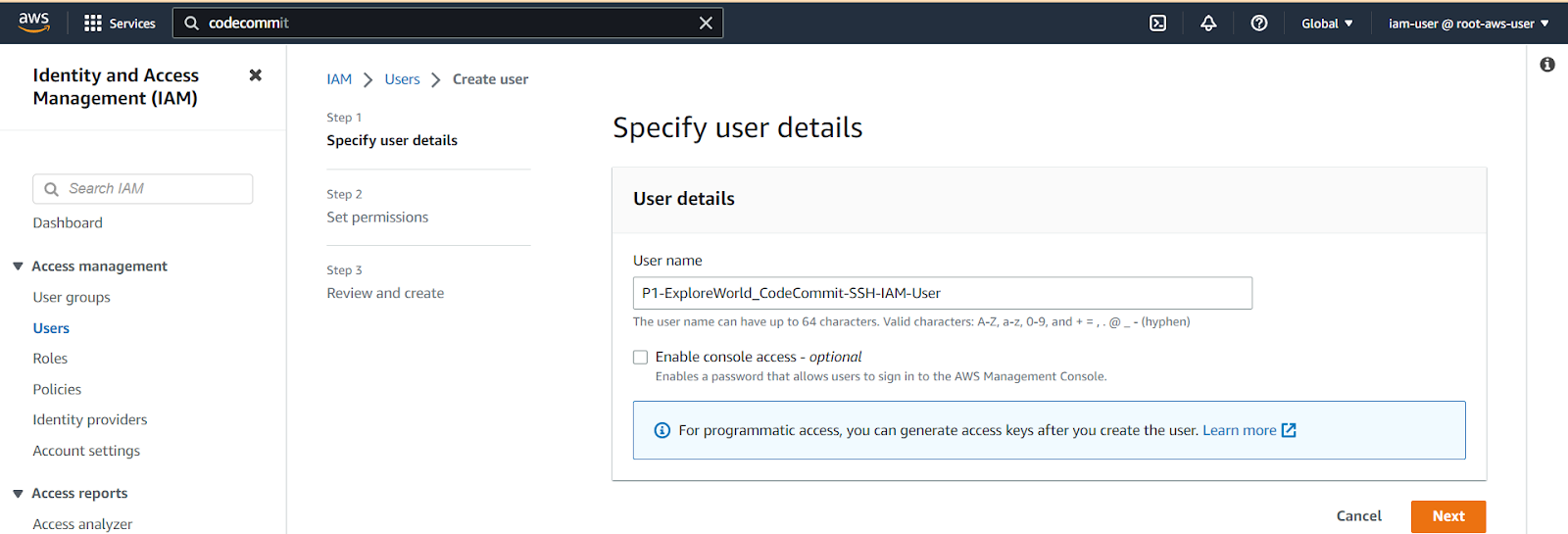The image size is (1568, 534).
Task: Click the search magnifier in top bar
Action: tap(192, 24)
